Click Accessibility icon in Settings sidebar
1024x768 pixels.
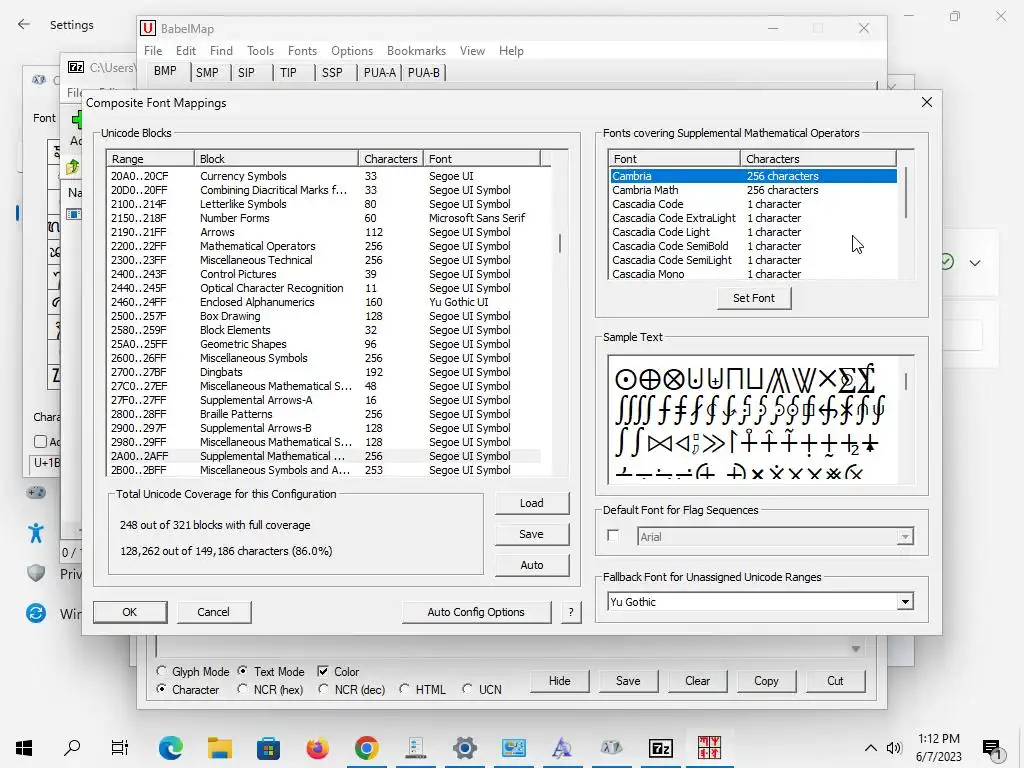click(36, 533)
